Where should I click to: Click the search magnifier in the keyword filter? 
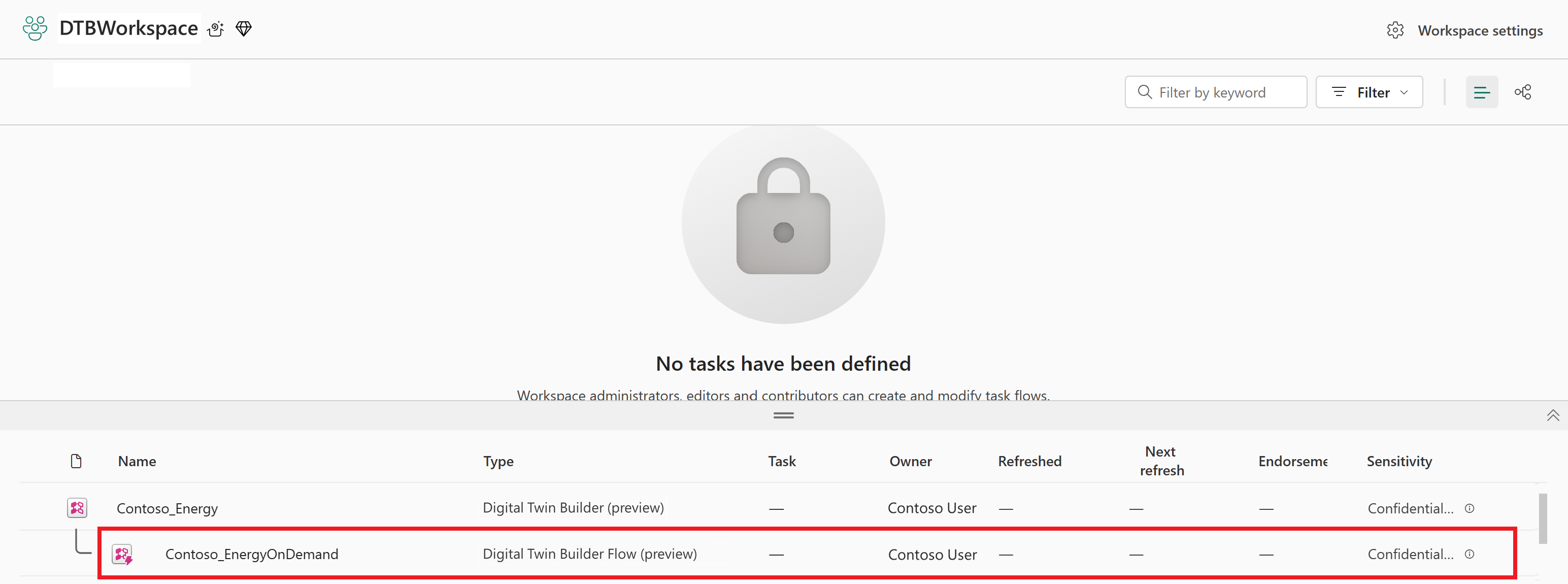click(x=1145, y=91)
